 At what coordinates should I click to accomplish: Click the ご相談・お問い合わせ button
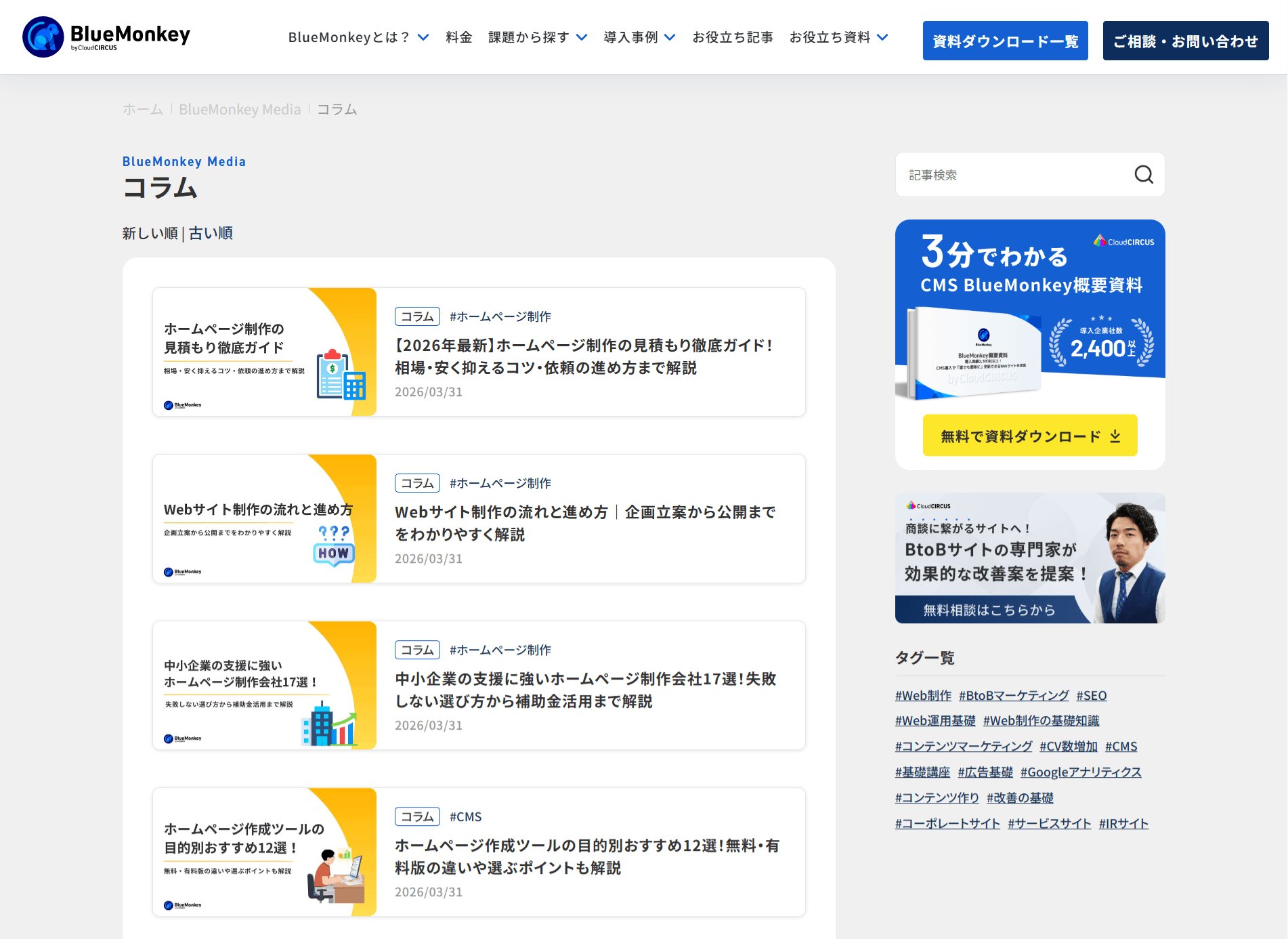point(1186,39)
